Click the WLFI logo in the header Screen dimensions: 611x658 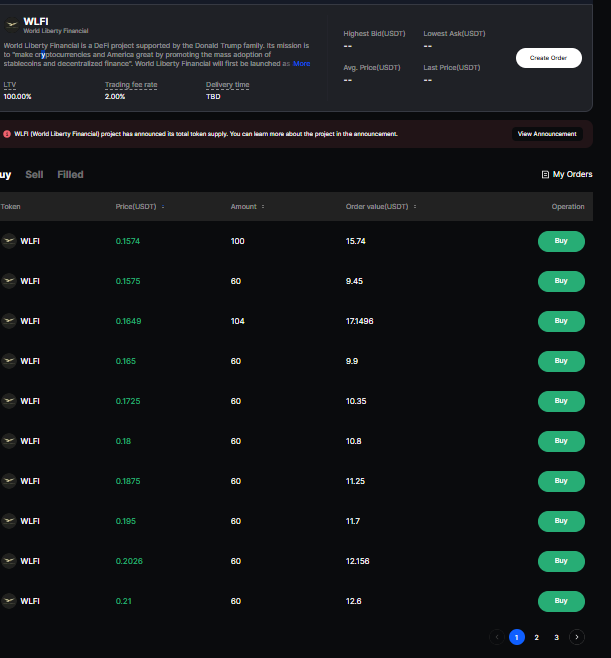pos(12,25)
